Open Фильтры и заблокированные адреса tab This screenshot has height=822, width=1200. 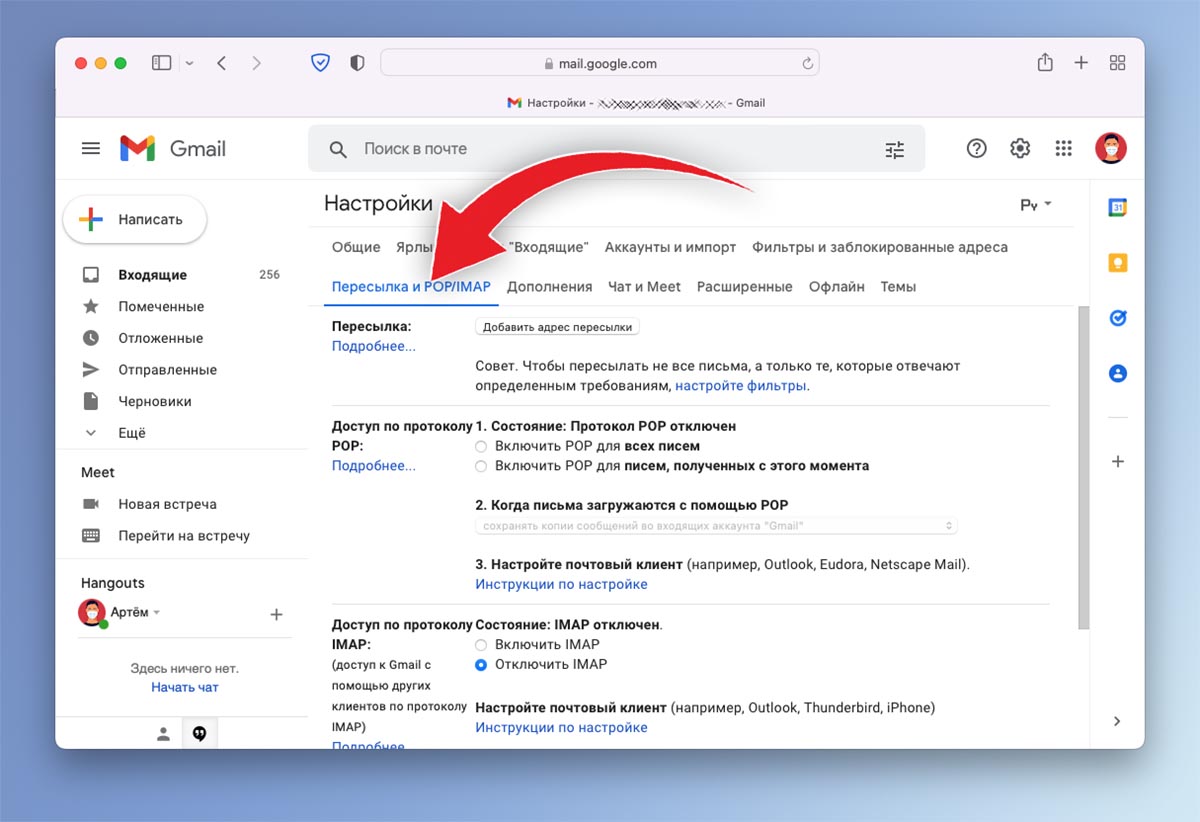pos(880,247)
